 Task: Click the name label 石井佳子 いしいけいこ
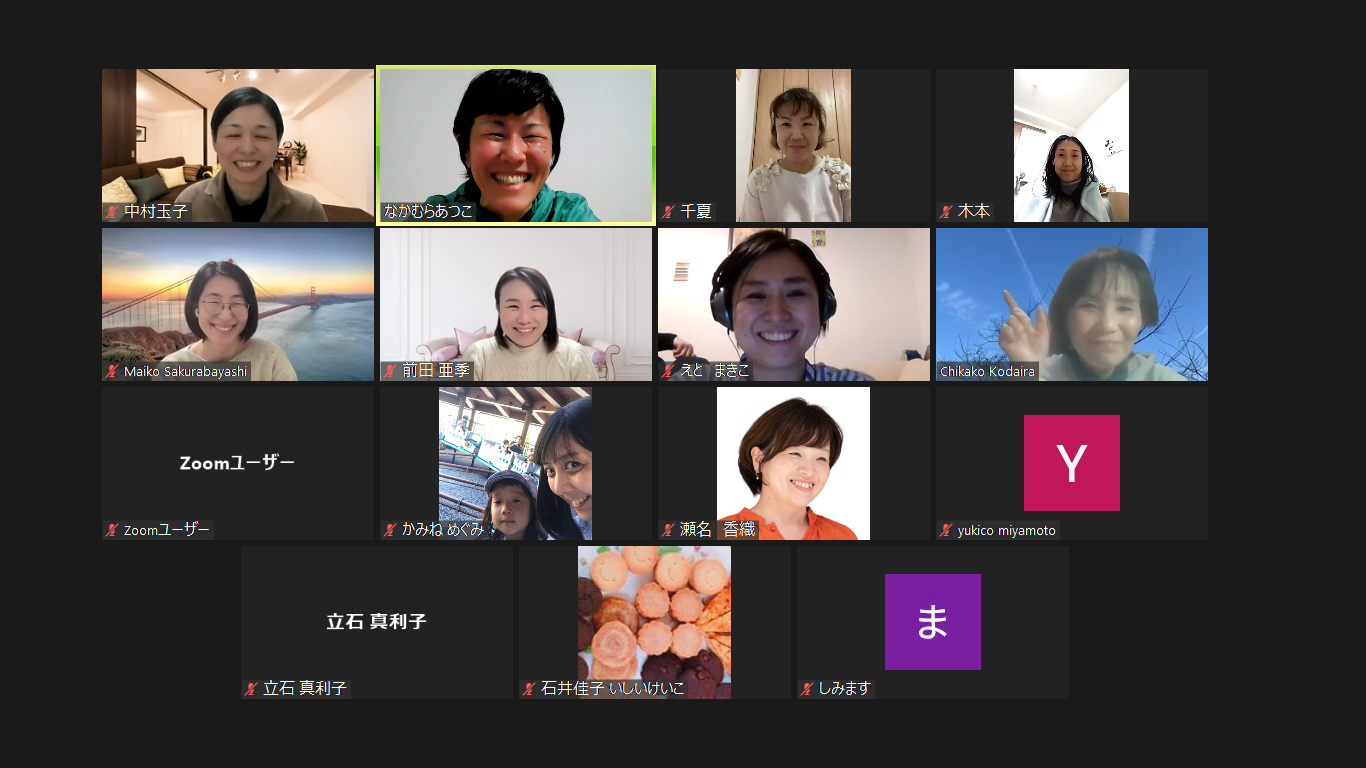(613, 689)
